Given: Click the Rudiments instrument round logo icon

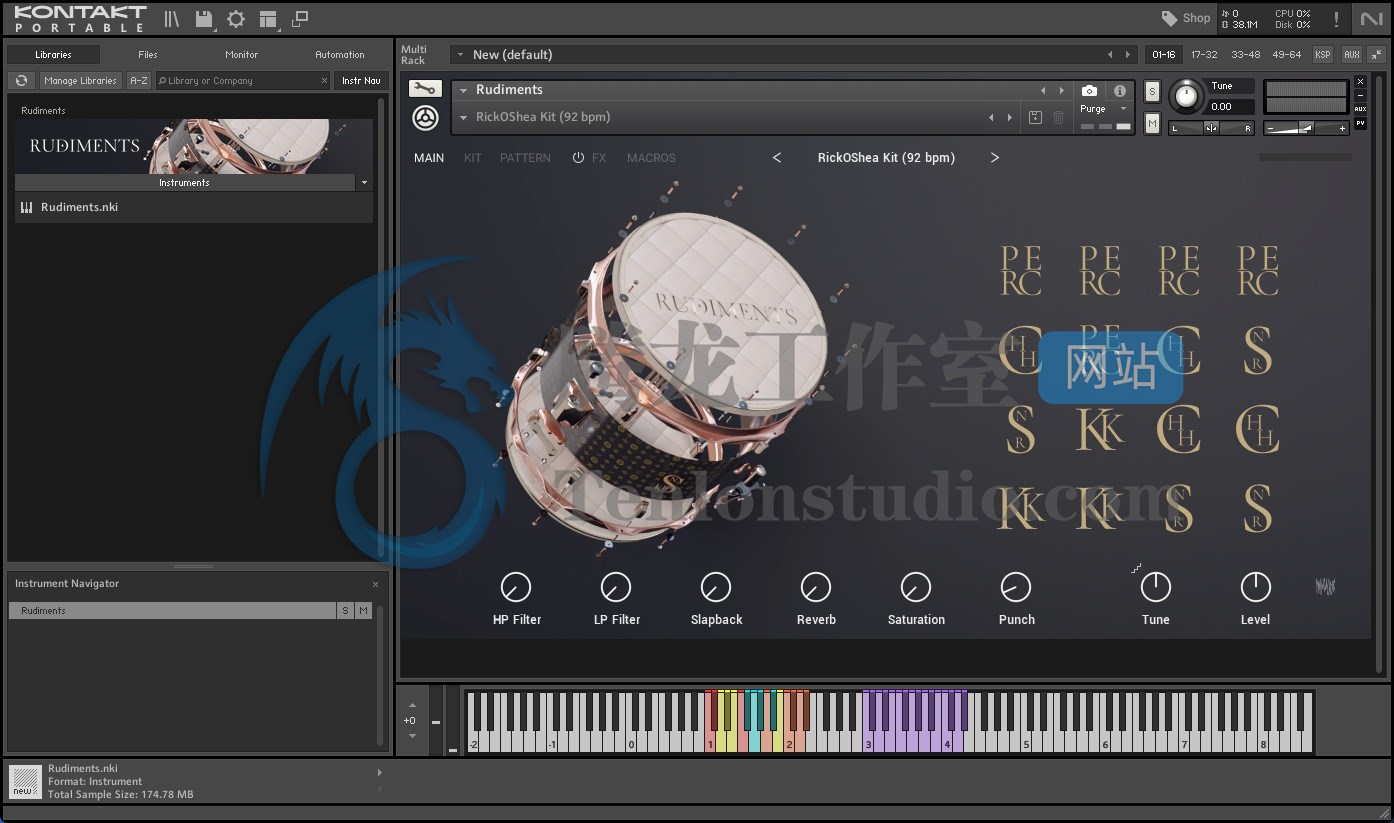Looking at the screenshot, I should (425, 118).
